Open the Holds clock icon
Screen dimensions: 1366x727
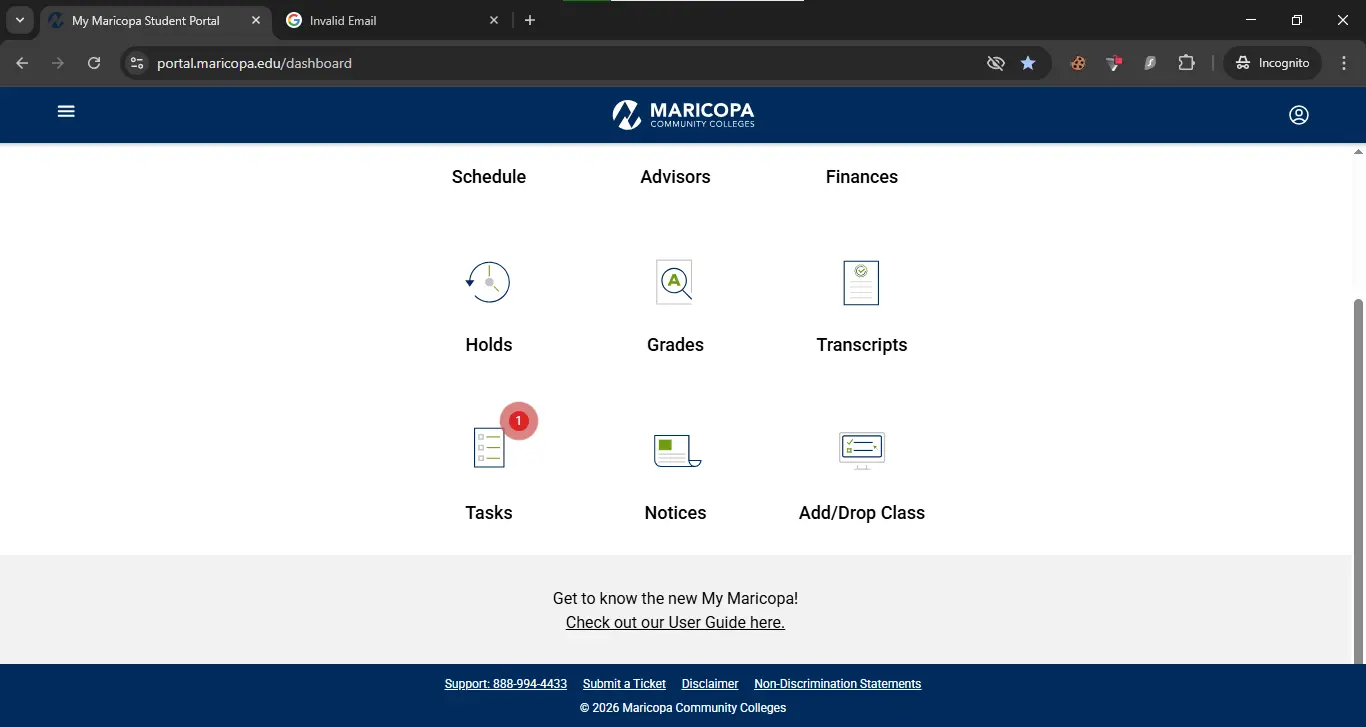(x=489, y=283)
